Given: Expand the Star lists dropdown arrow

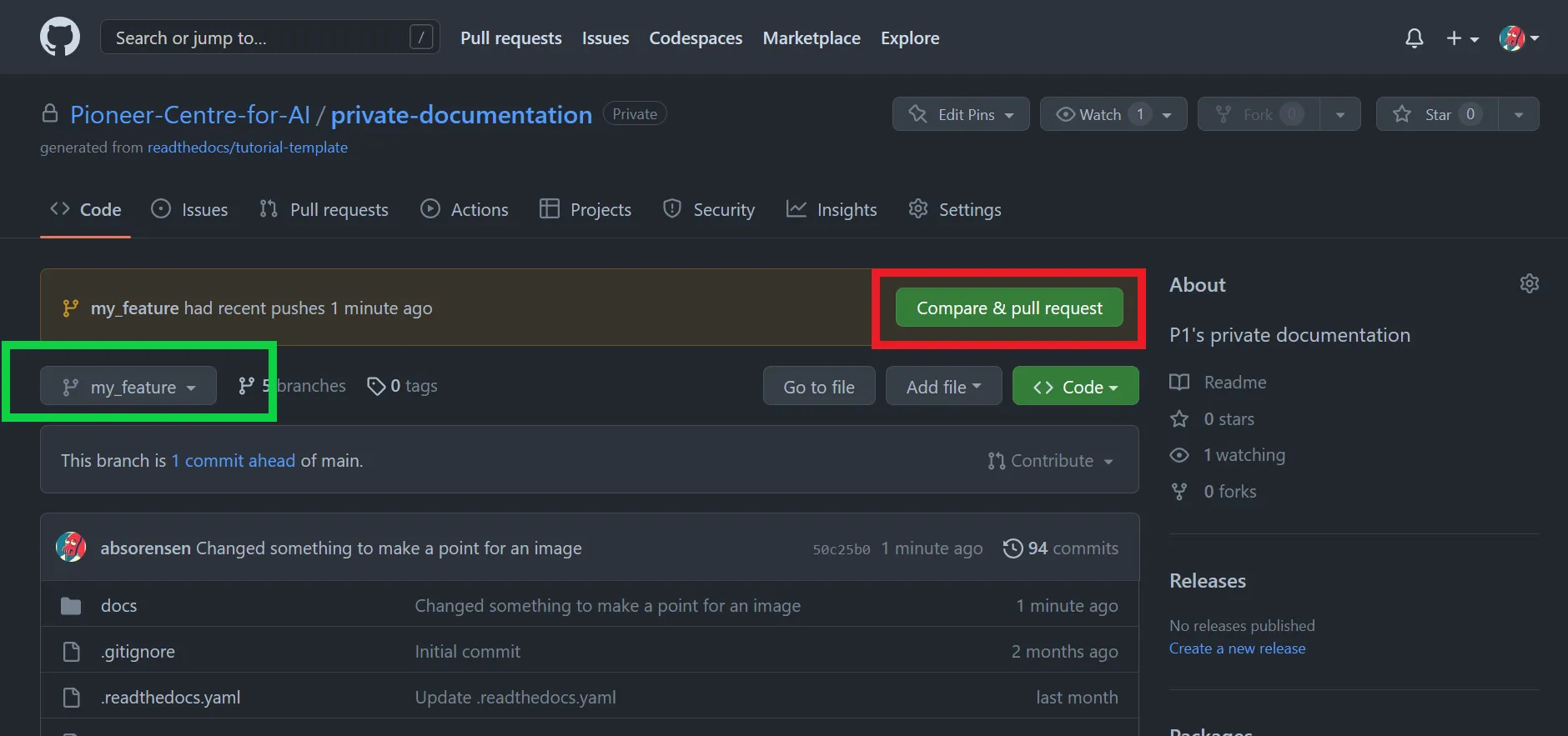Looking at the screenshot, I should [x=1519, y=114].
